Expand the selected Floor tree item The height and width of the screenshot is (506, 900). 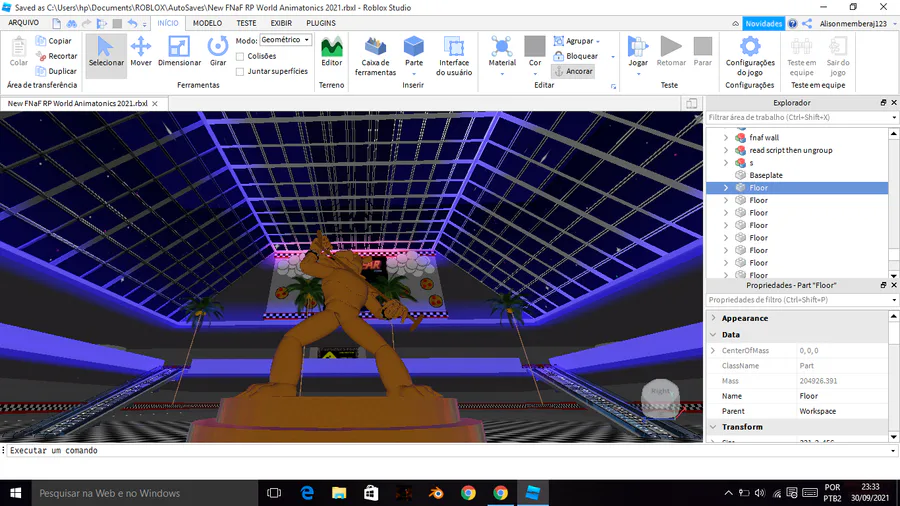(726, 188)
